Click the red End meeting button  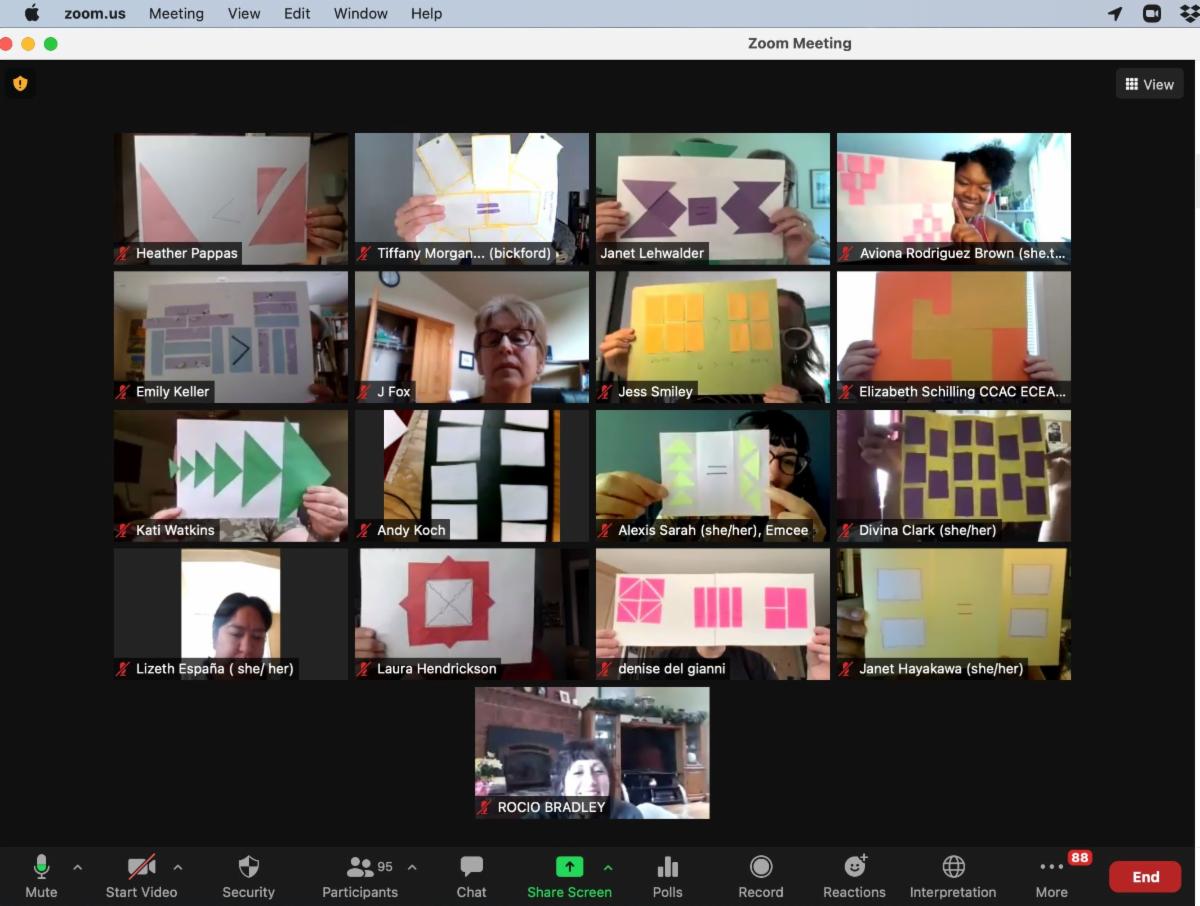[1145, 877]
